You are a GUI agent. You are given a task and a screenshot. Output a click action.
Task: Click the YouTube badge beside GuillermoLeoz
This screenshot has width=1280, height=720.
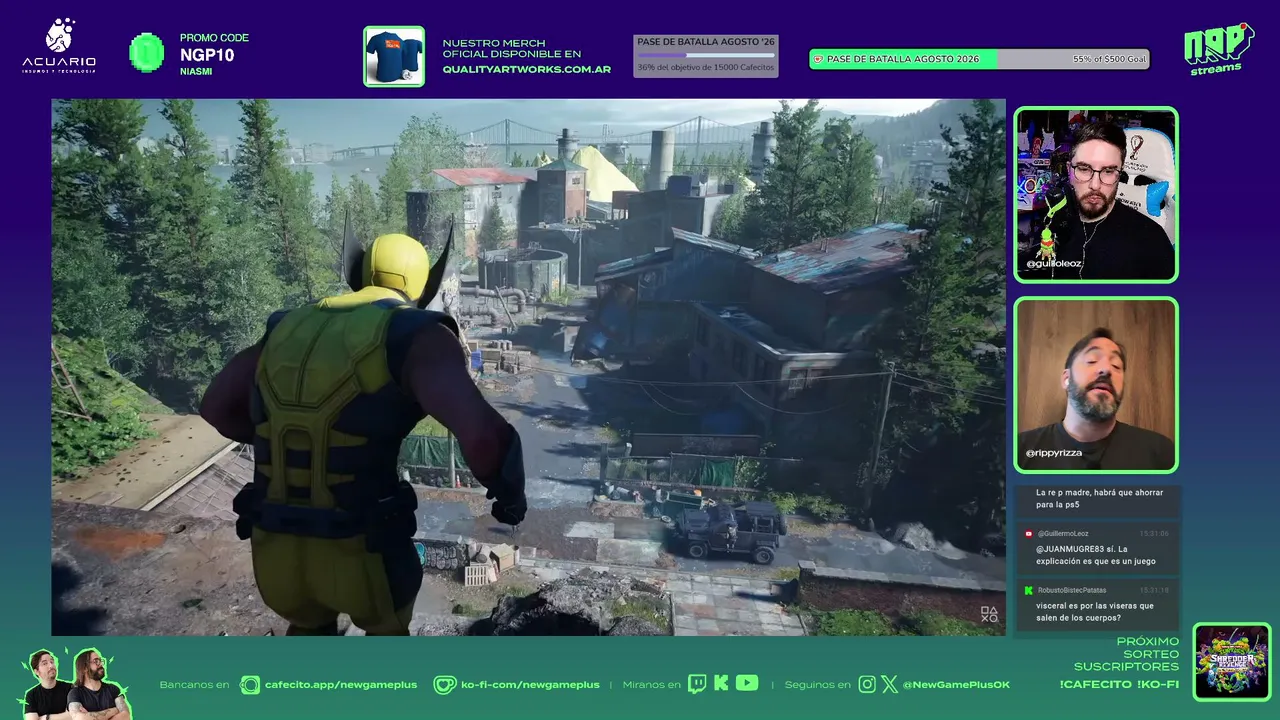pos(1029,534)
